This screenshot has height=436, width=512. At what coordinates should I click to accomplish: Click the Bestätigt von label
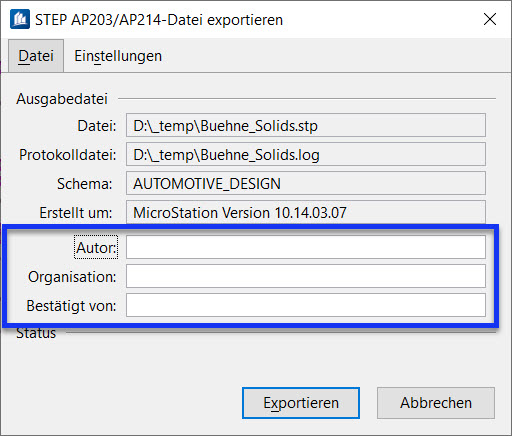pyautogui.click(x=71, y=306)
